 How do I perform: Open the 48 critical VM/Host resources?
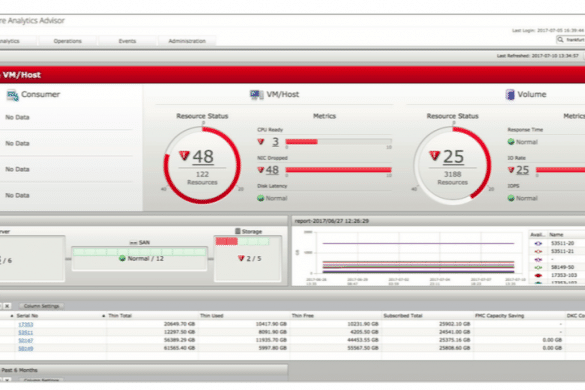[203, 157]
